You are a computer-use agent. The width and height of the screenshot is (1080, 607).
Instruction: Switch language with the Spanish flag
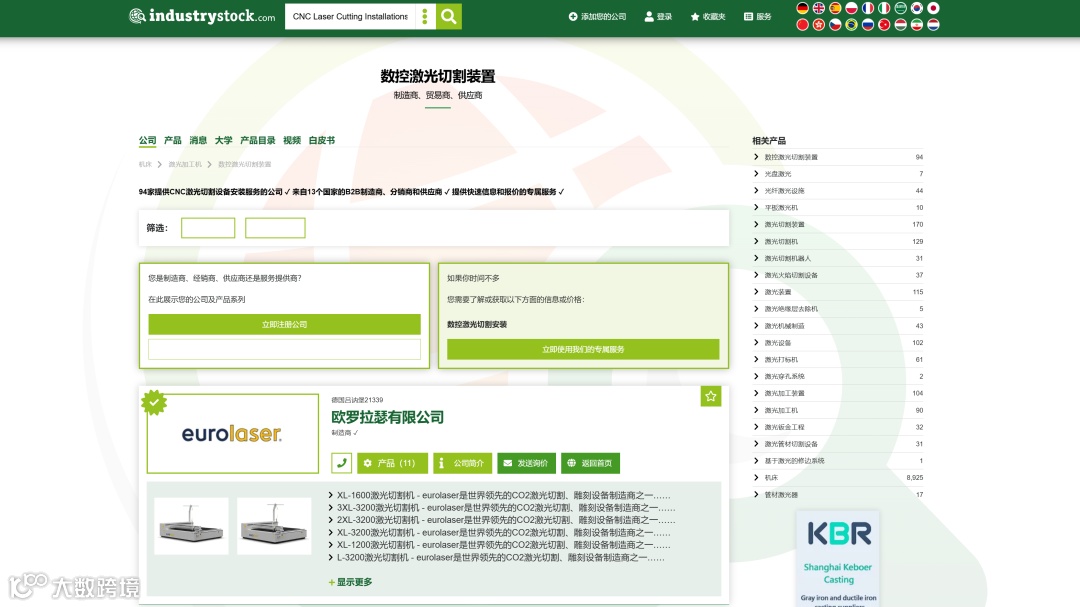pyautogui.click(x=835, y=8)
